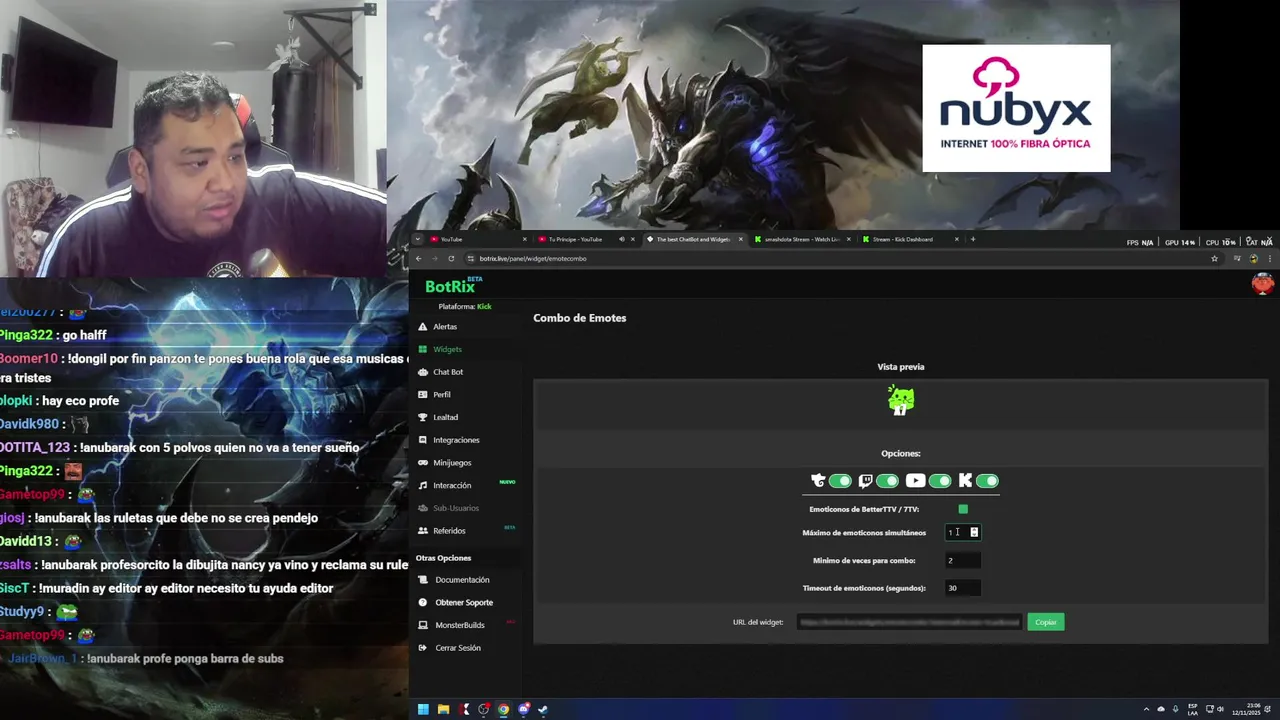The height and width of the screenshot is (720, 1280).
Task: Open Steam from the taskbar
Action: coord(543,710)
